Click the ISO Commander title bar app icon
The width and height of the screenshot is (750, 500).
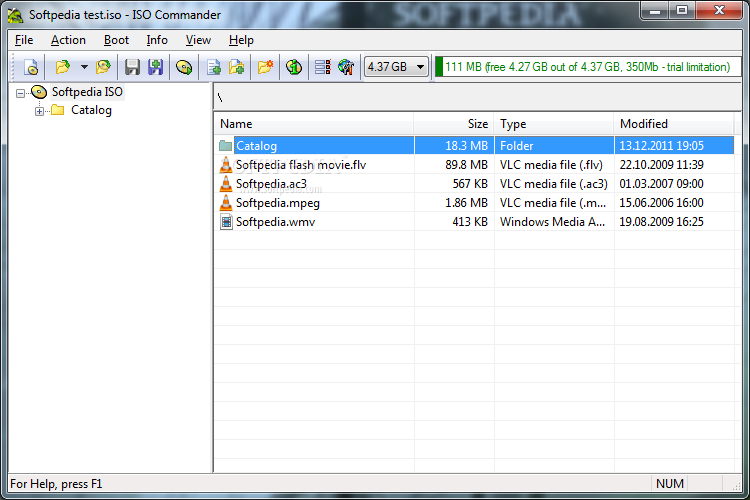(x=15, y=15)
